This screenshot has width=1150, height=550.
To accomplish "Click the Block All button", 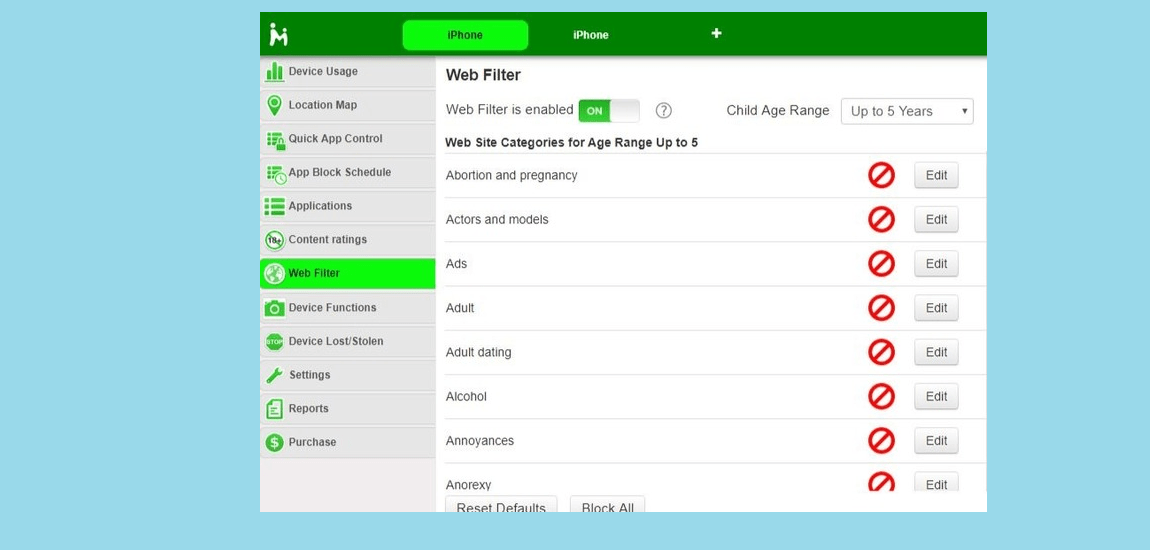I will 607,505.
